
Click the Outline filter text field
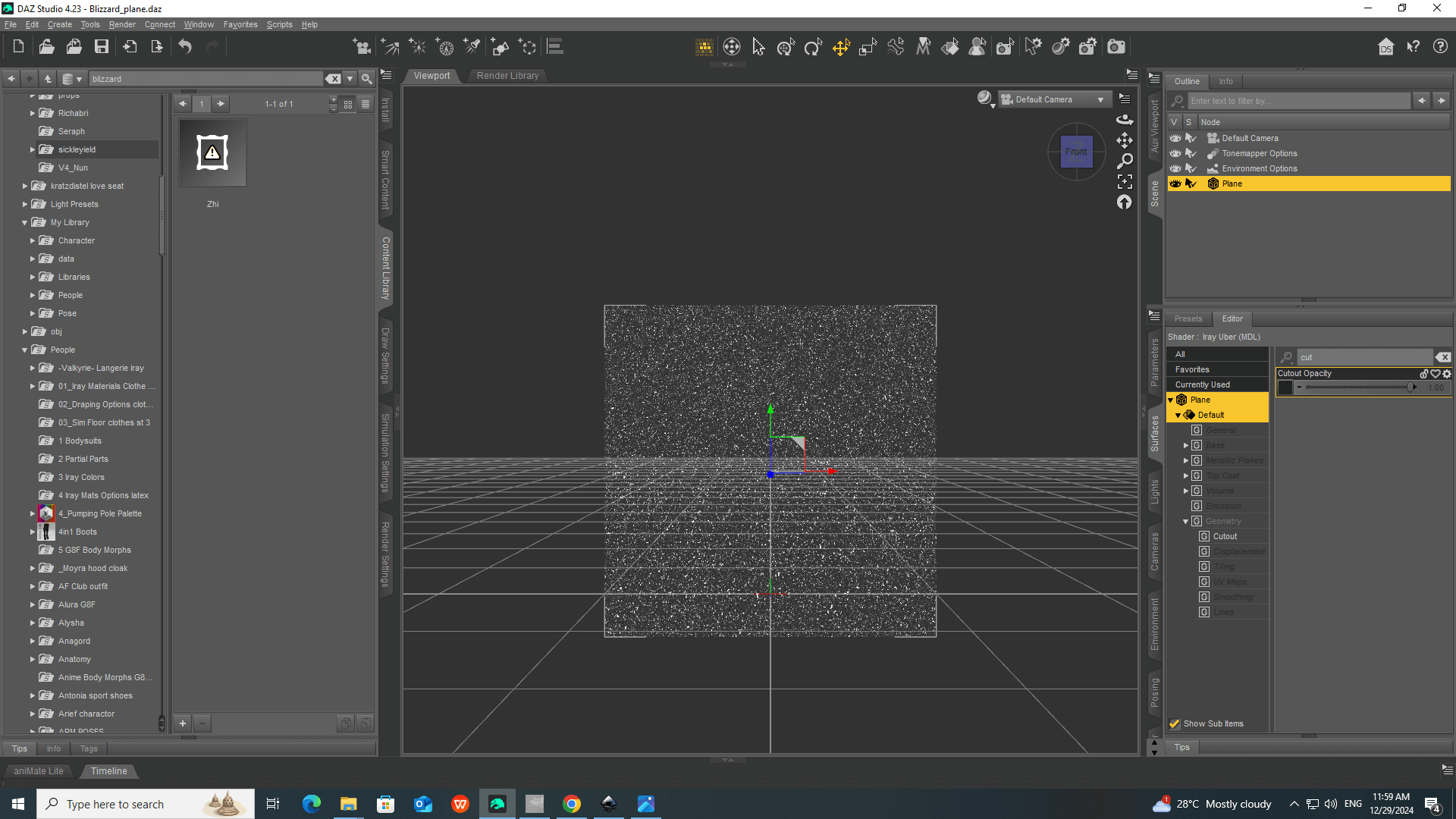click(x=1299, y=101)
